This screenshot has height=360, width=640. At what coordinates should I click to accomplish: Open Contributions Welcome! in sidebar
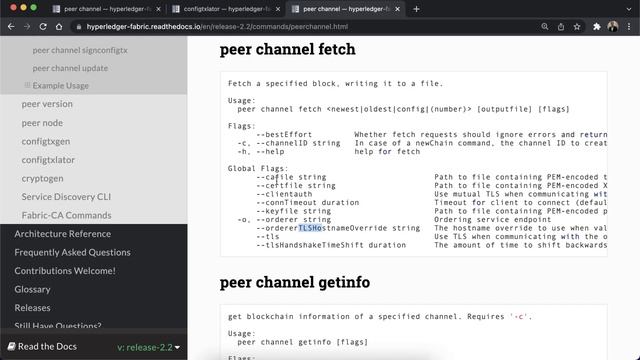(x=65, y=271)
